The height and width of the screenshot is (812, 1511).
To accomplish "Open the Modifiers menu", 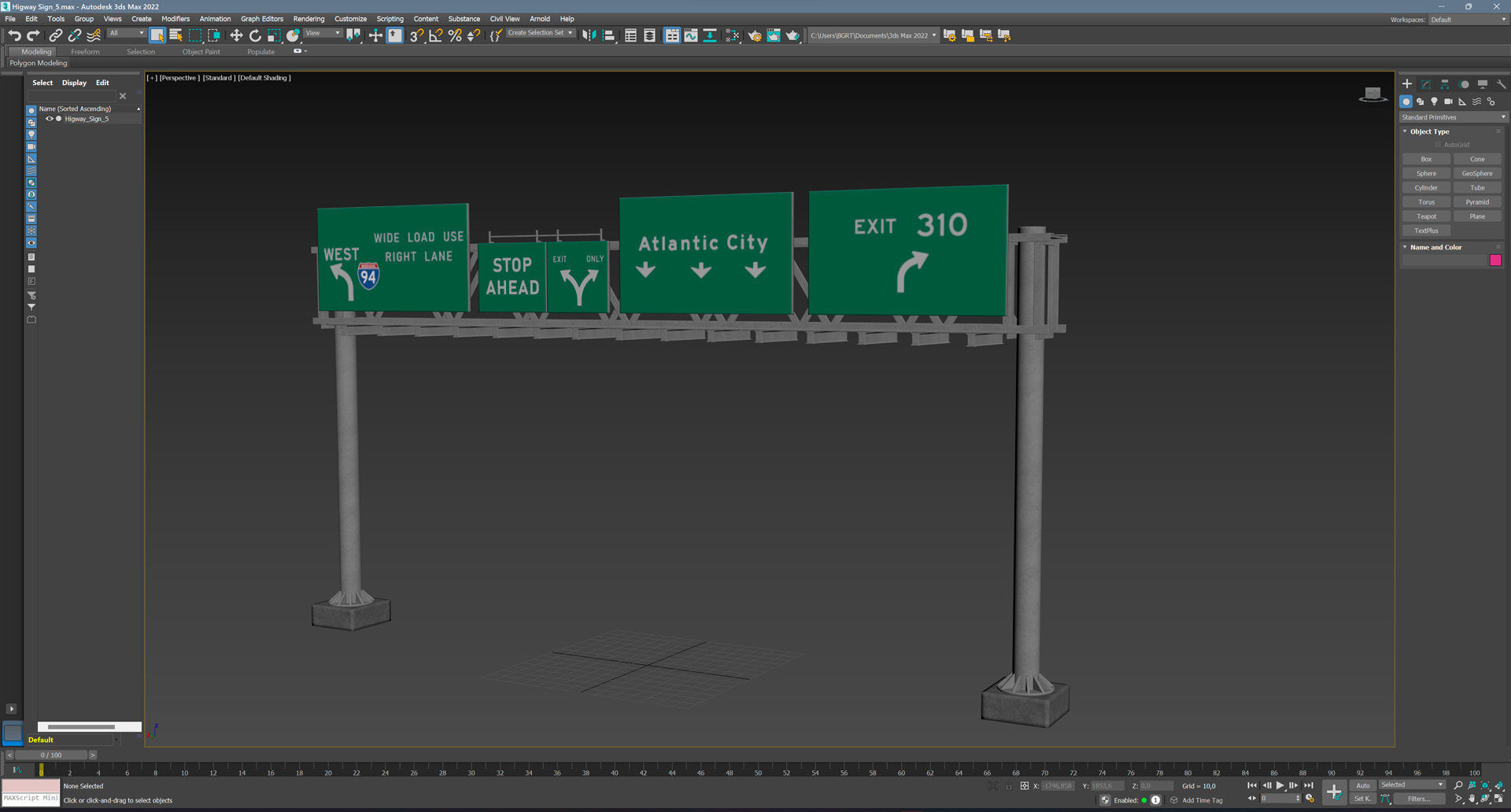I will click(x=175, y=19).
